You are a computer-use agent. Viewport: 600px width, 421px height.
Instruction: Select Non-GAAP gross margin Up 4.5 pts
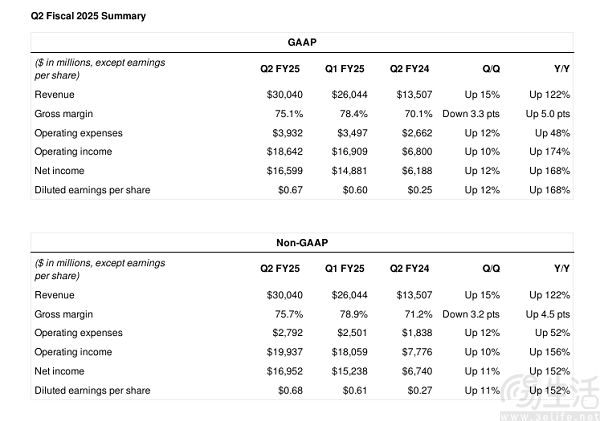pos(548,314)
